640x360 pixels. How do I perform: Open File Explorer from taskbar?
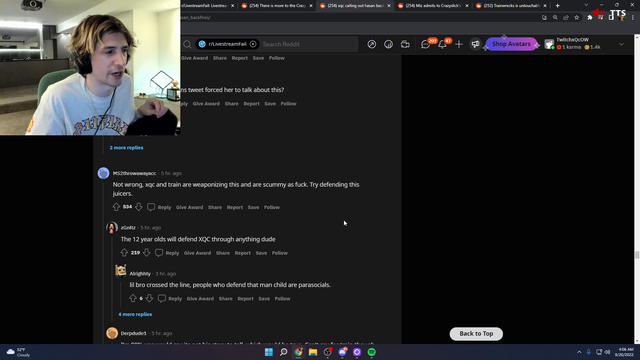click(x=313, y=352)
